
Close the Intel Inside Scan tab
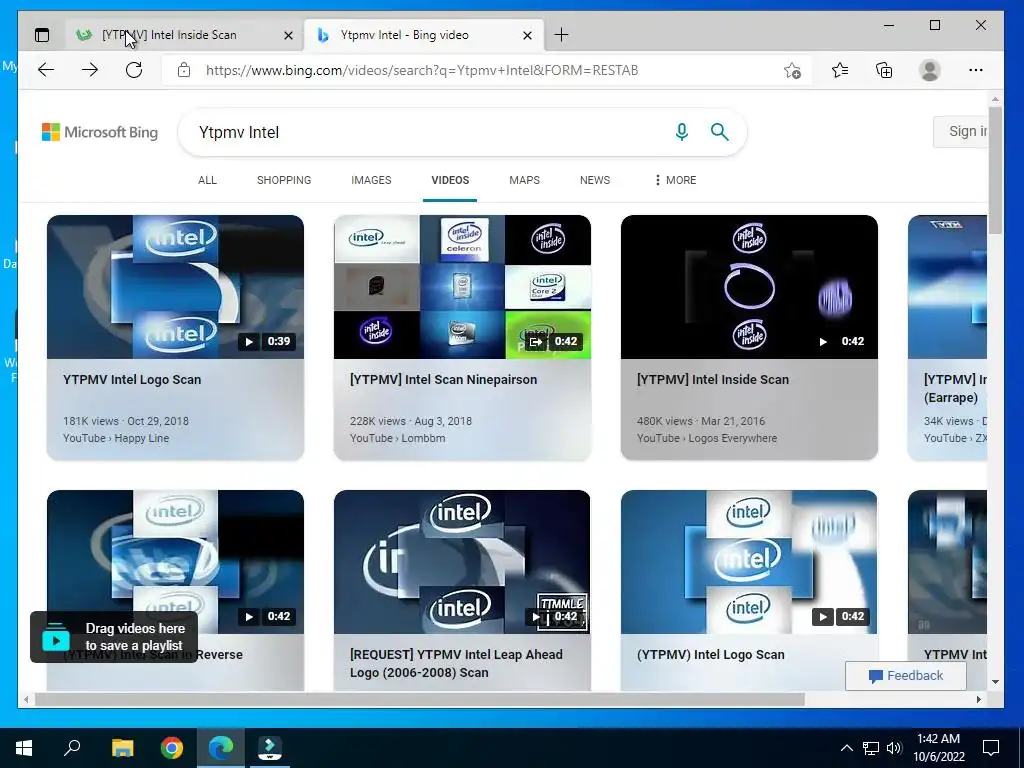point(288,35)
